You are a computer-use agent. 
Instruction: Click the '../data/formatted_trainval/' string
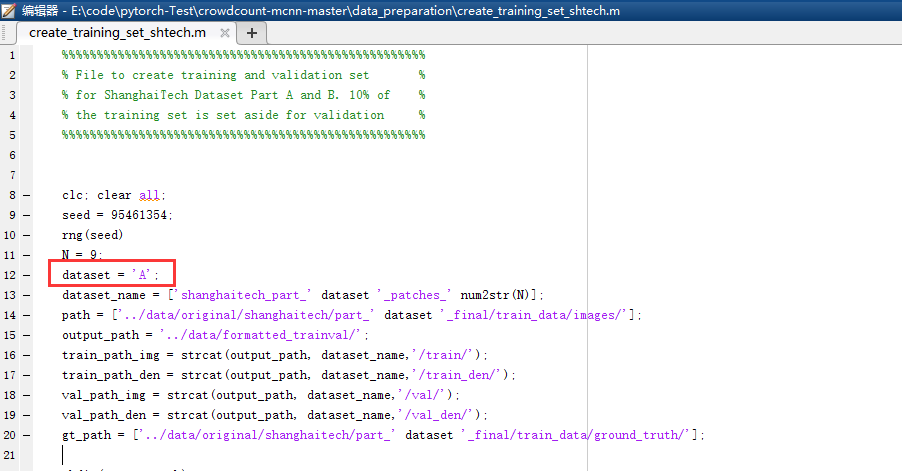pyautogui.click(x=262, y=335)
